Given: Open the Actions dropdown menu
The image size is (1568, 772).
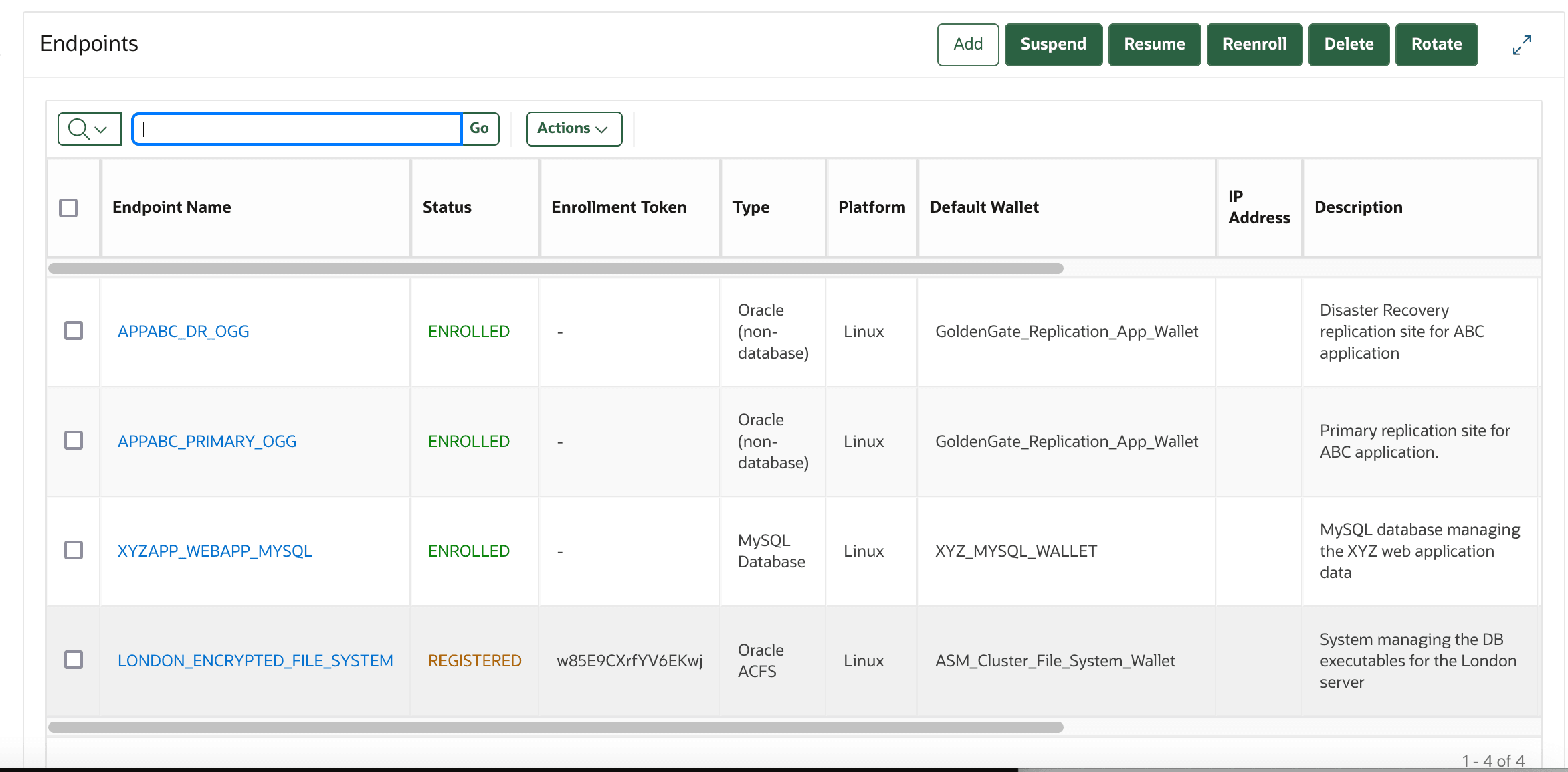Looking at the screenshot, I should 573,128.
